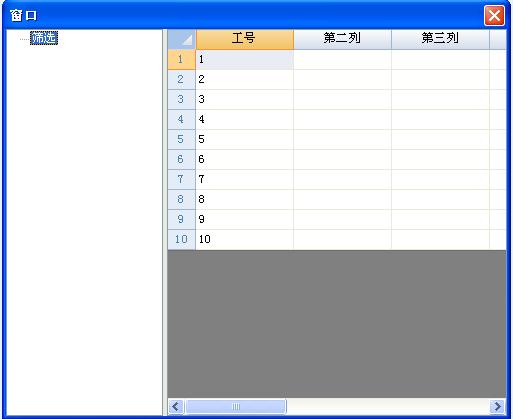The height and width of the screenshot is (419, 513).
Task: Click the vertical splitter between tree and grid
Action: coord(165,222)
